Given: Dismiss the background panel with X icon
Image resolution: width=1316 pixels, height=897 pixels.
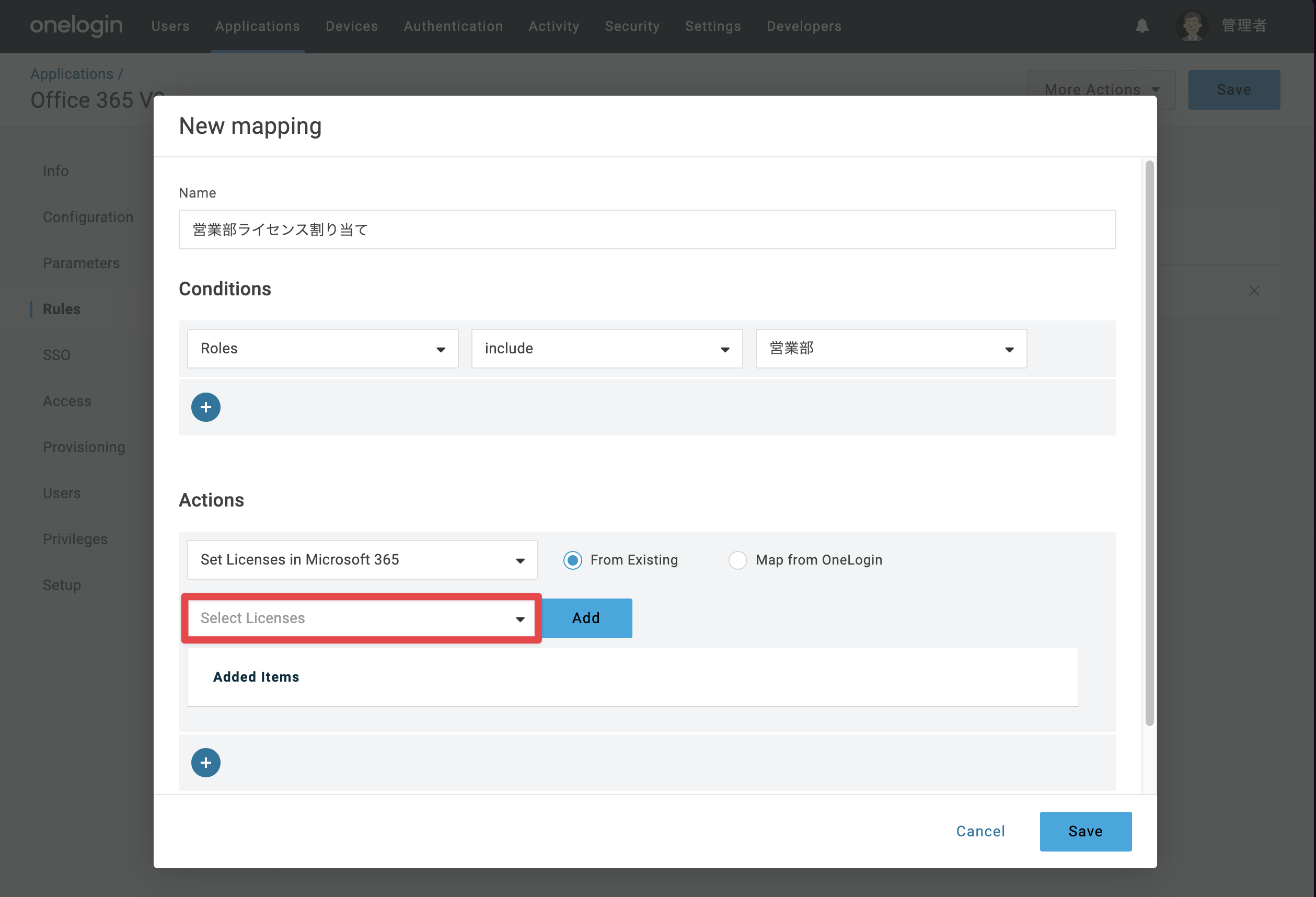Looking at the screenshot, I should click(x=1254, y=291).
